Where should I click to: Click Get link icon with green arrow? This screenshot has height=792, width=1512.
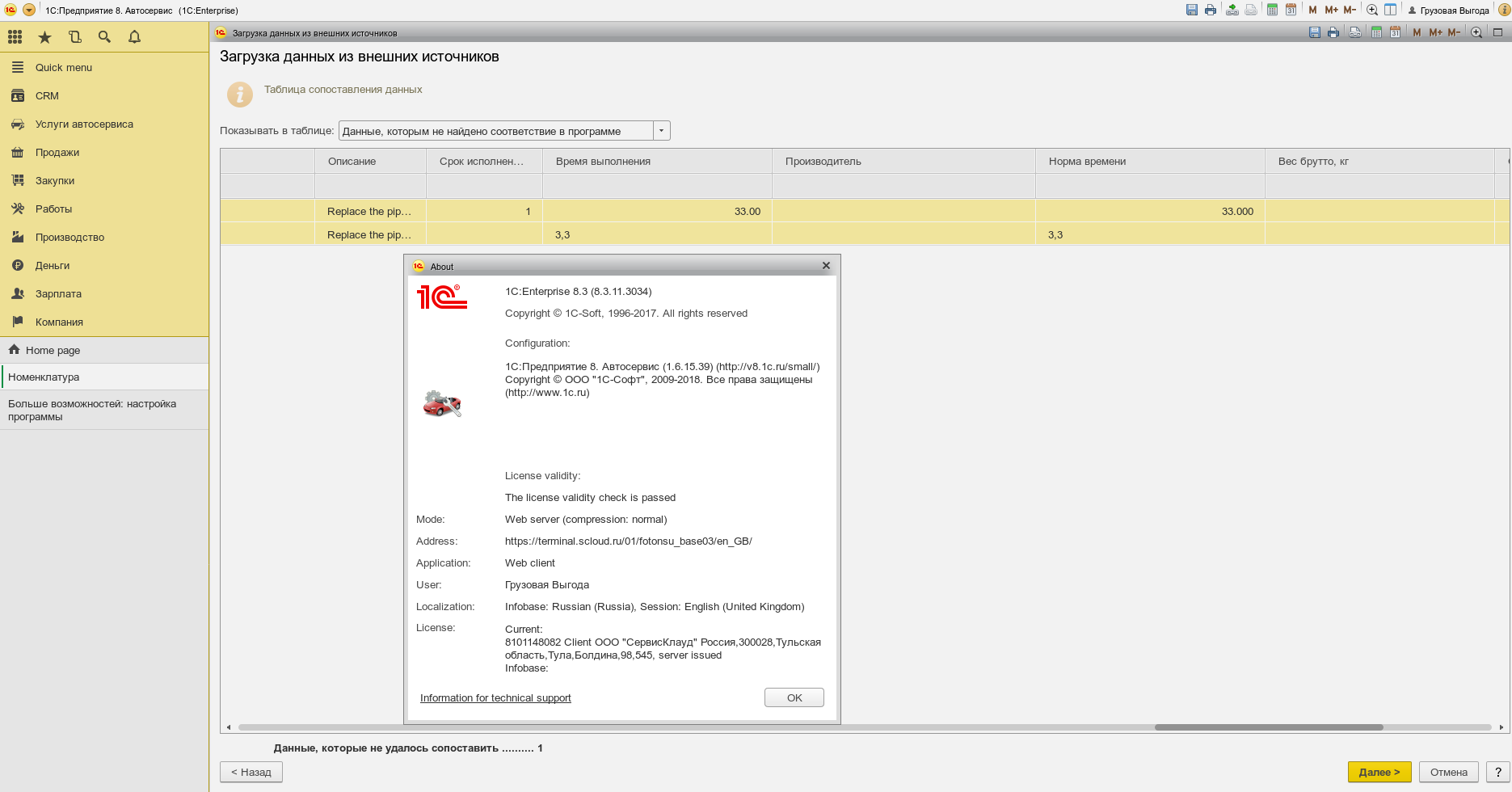pyautogui.click(x=1232, y=10)
